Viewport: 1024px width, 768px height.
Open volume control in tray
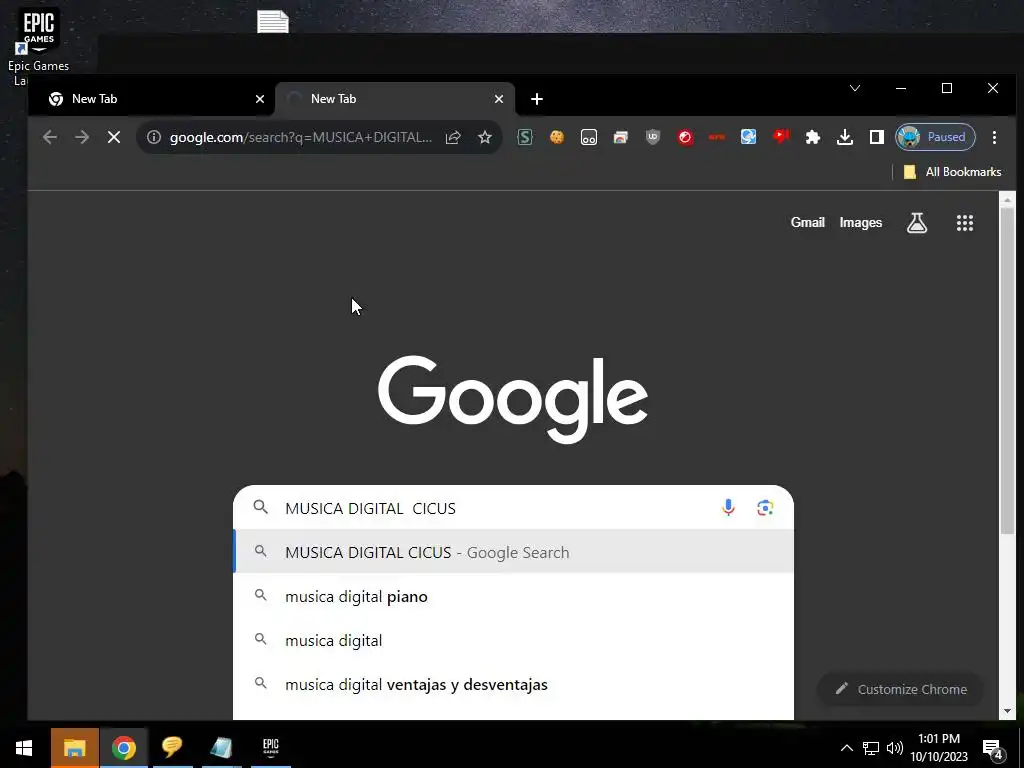[x=895, y=748]
